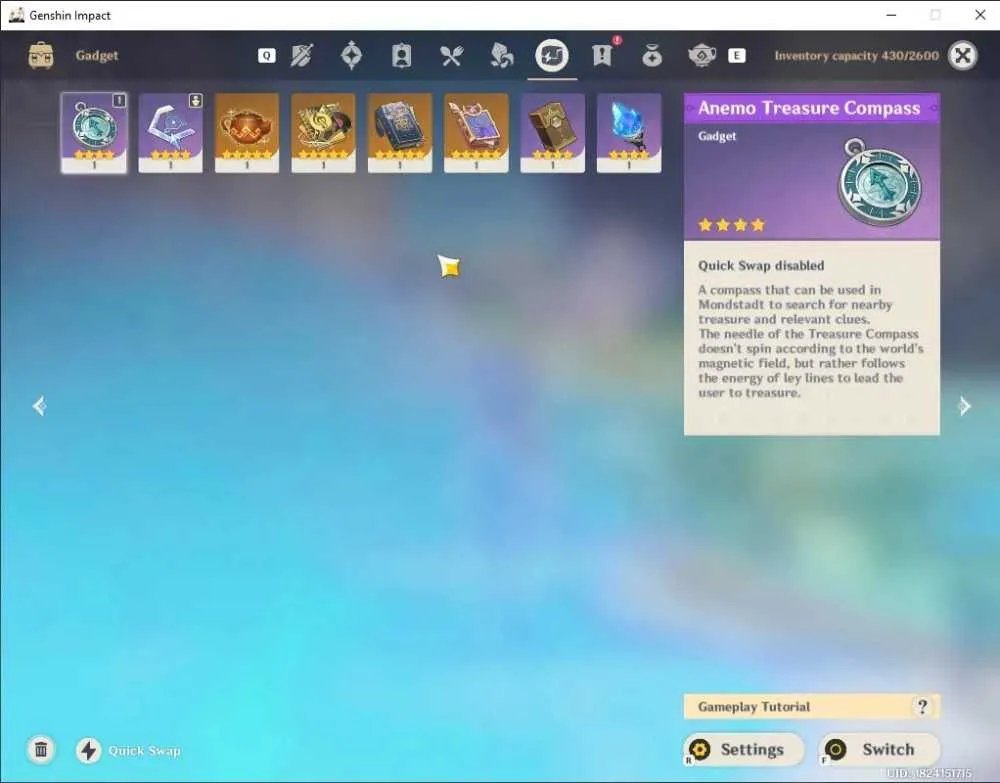Screen dimensions: 1000x783
Task: Click the "Inventory capacity 430/2600" text
Action: (857, 55)
